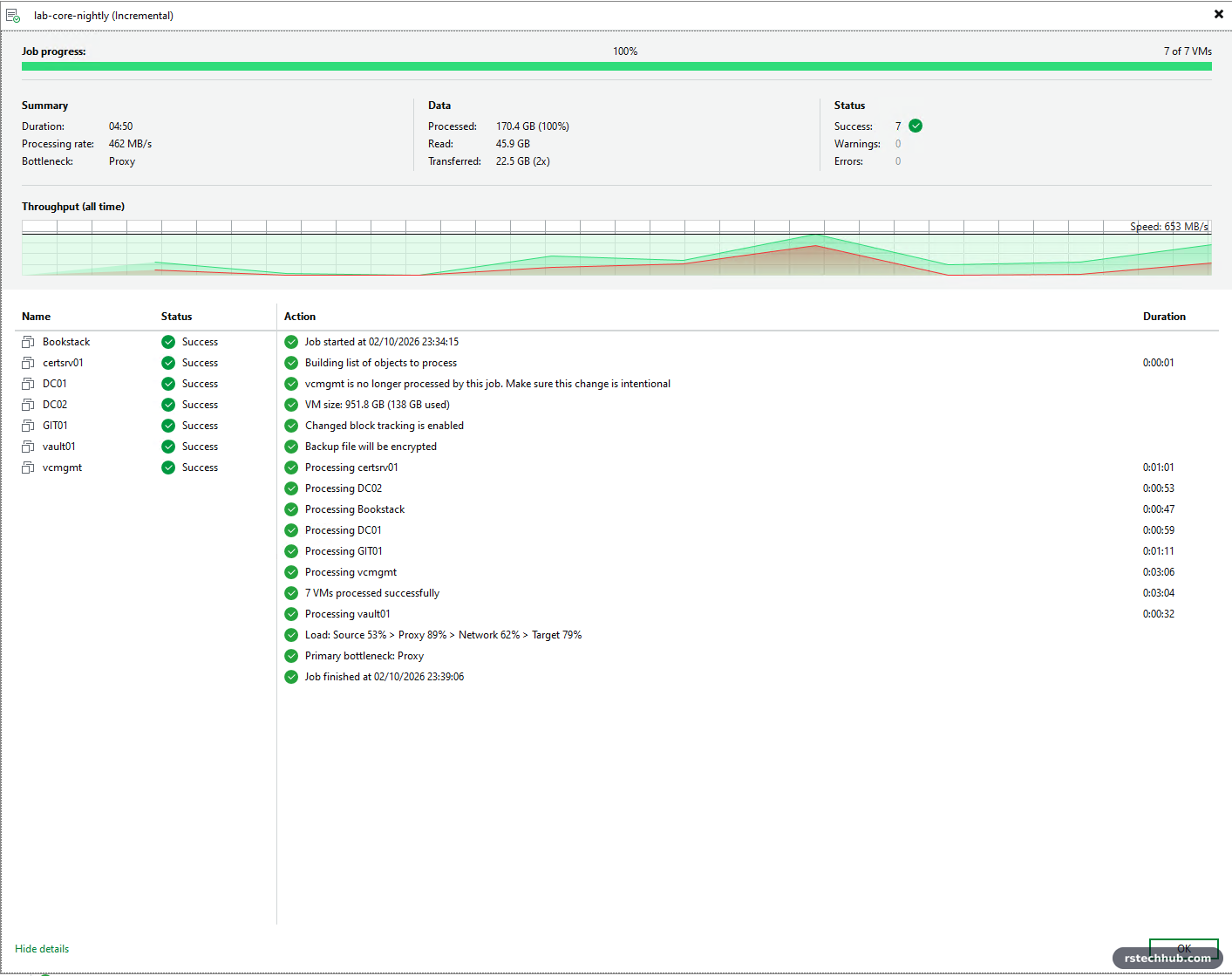Sort by the Status column header
This screenshot has height=976, width=1232.
pyautogui.click(x=176, y=317)
